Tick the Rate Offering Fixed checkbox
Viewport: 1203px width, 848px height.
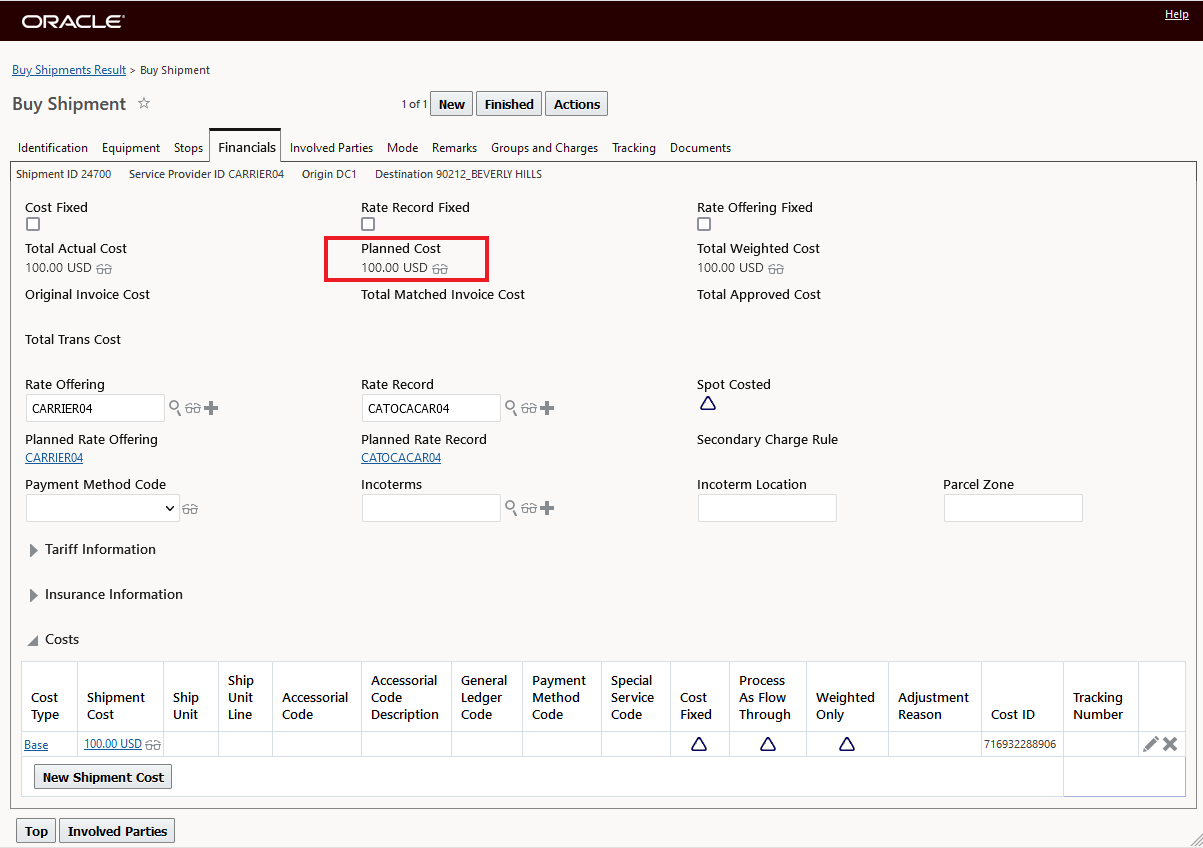704,224
